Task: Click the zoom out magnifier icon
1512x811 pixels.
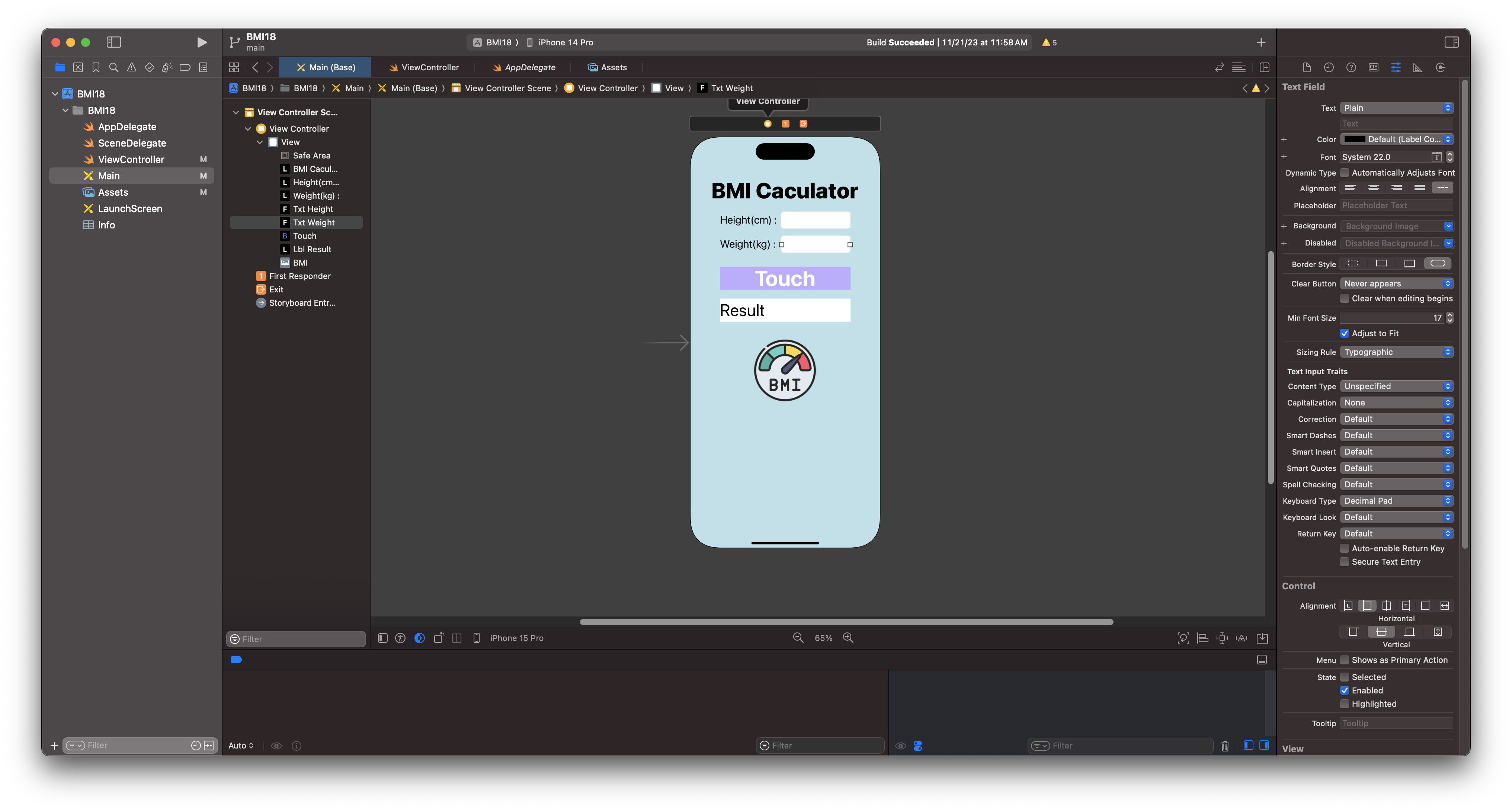Action: click(798, 638)
